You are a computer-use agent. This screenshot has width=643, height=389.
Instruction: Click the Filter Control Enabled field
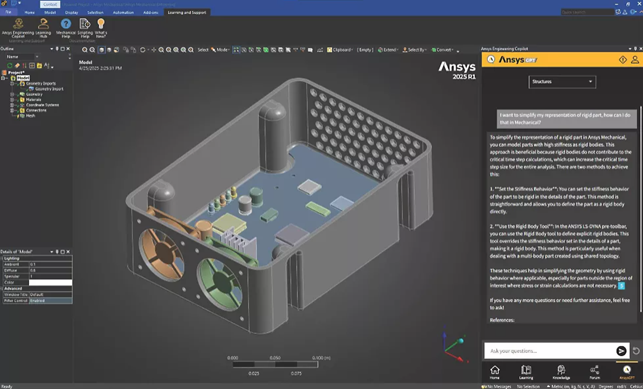50,300
